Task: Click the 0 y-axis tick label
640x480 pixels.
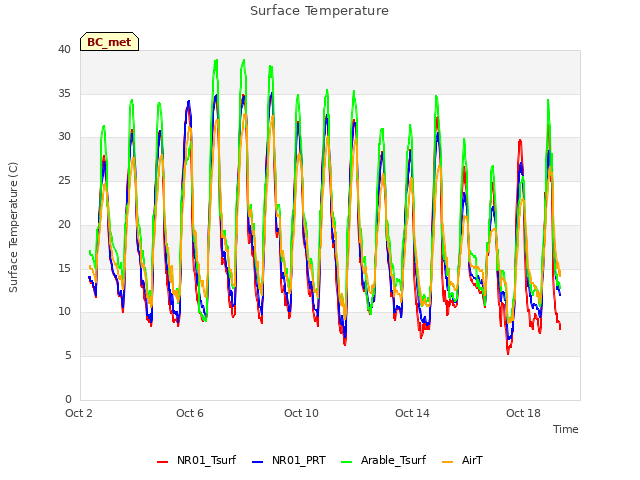Action: coord(68,399)
